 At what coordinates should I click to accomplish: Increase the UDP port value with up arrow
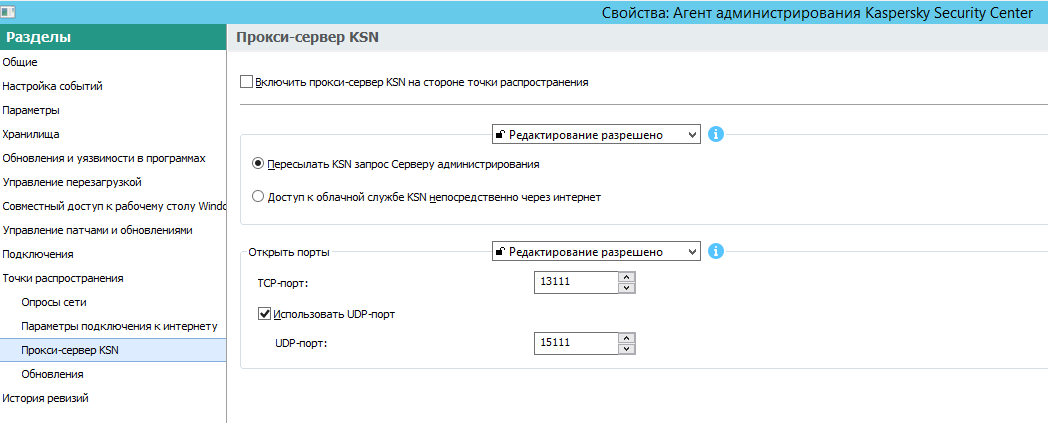tap(627, 338)
